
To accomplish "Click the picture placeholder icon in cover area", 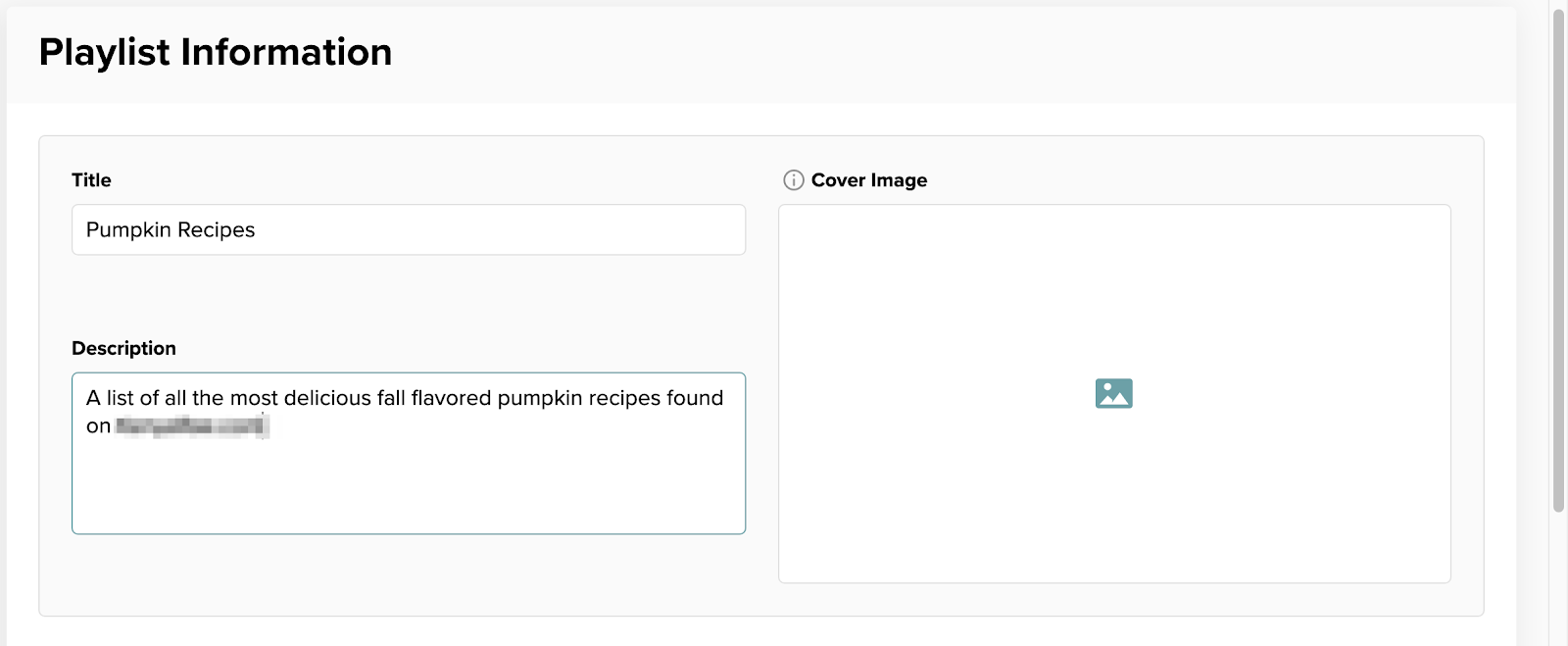I will pyautogui.click(x=1114, y=393).
